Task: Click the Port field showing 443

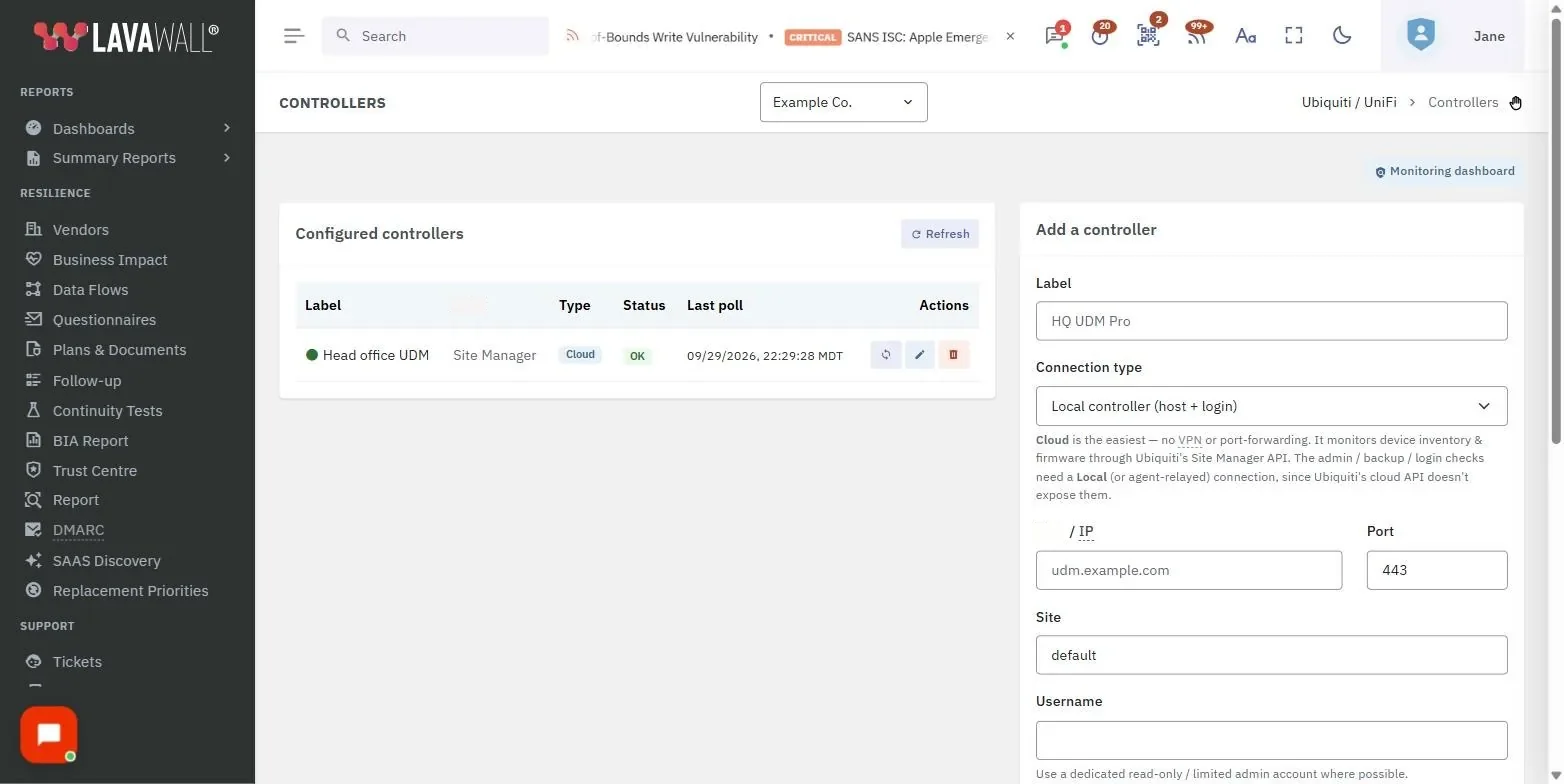Action: [x=1437, y=570]
